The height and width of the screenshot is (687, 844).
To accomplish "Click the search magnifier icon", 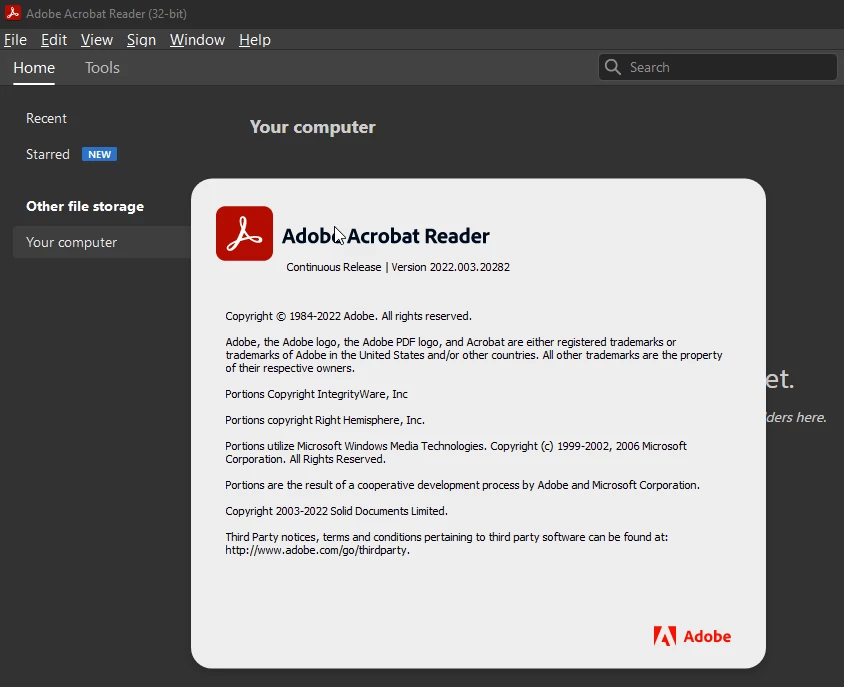I will 613,67.
